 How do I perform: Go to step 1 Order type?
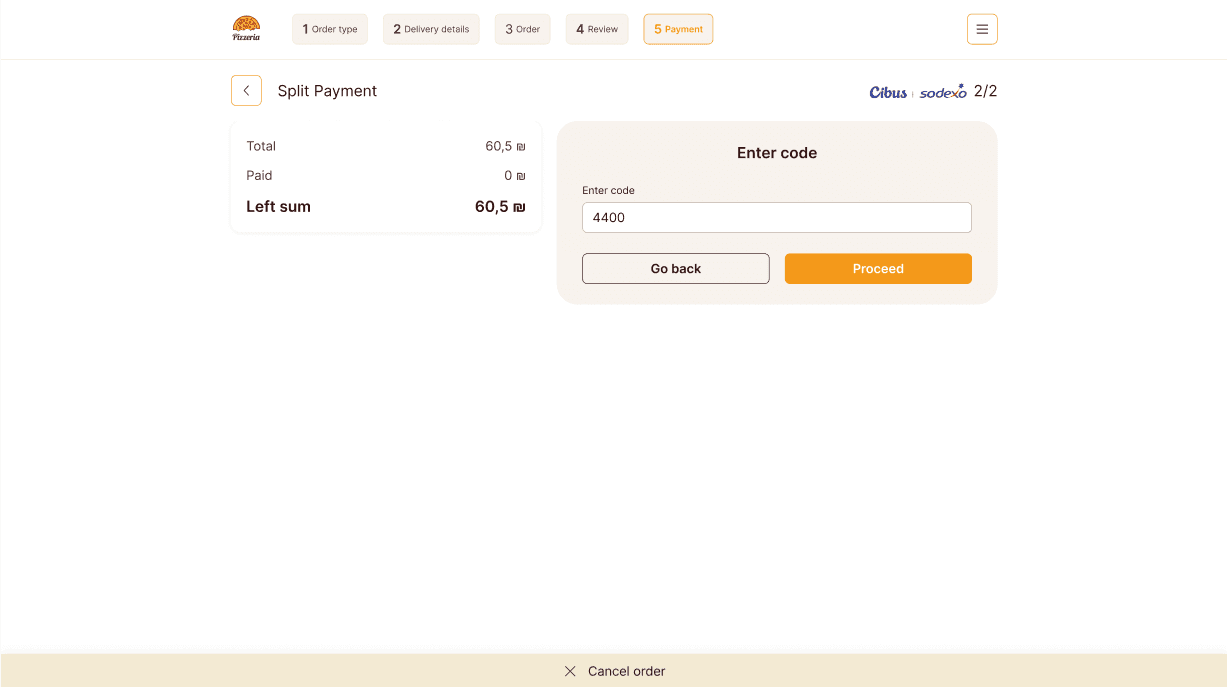coord(330,29)
